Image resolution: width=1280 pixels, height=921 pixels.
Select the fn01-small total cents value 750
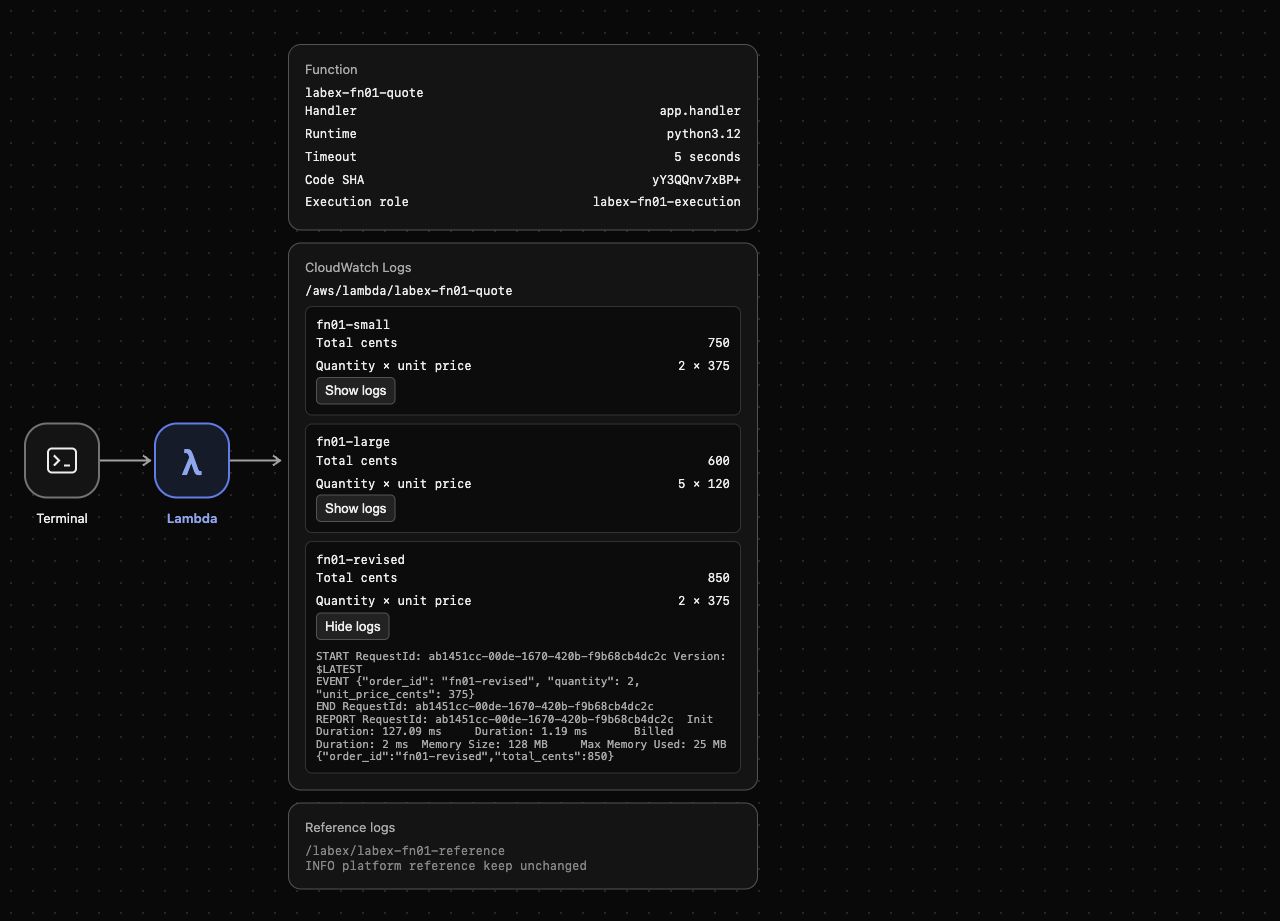point(718,343)
